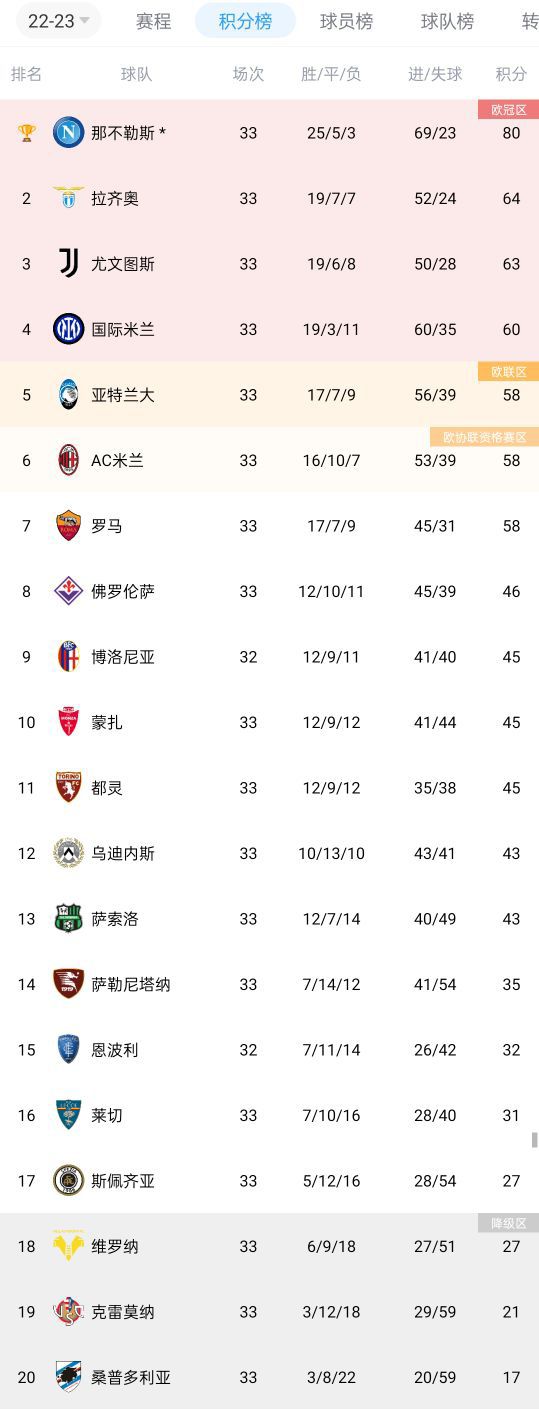Click the Napoli club crest icon
The image size is (539, 1409).
(68, 132)
